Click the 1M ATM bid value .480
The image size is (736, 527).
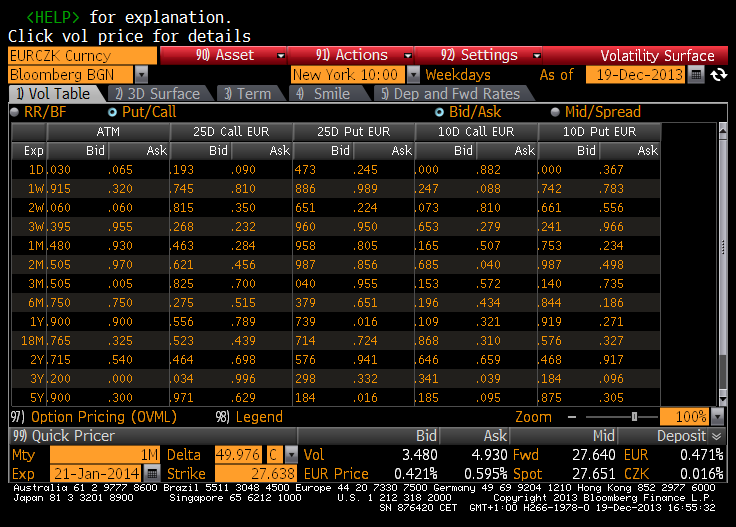click(x=60, y=246)
